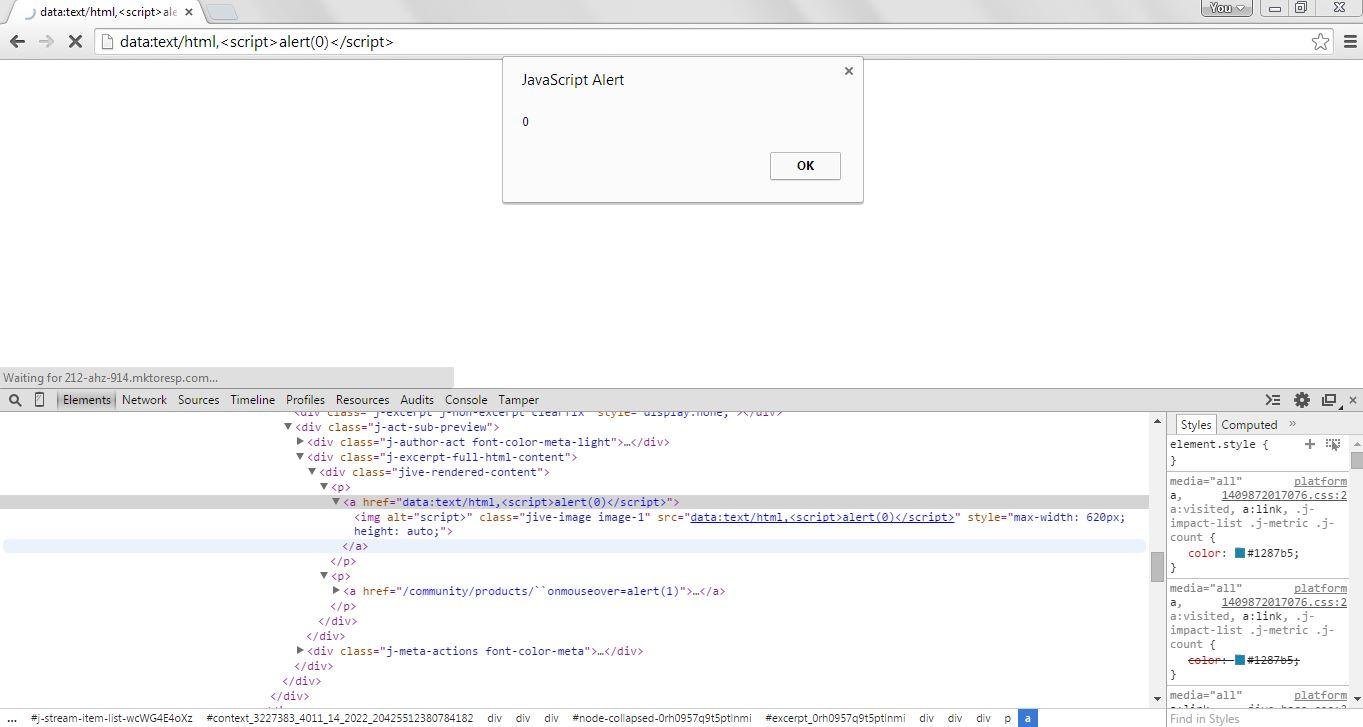Click the OK button in the alert

(x=805, y=166)
